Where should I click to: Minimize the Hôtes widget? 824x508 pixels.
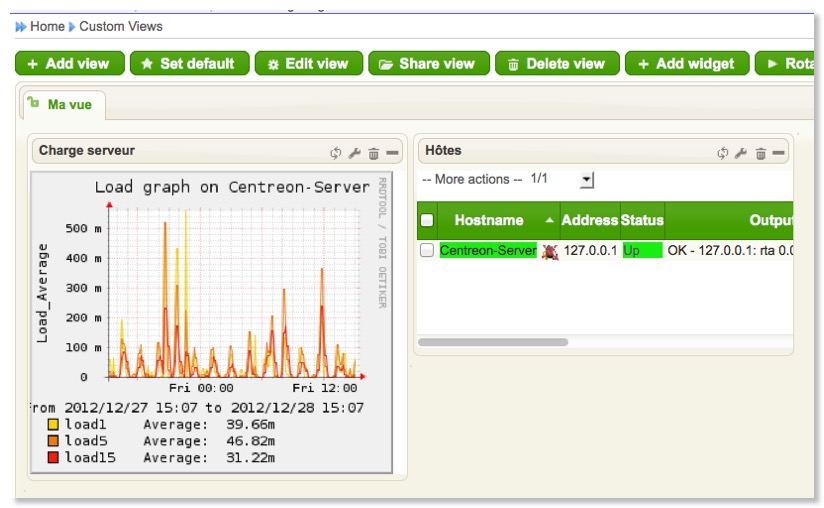click(779, 153)
